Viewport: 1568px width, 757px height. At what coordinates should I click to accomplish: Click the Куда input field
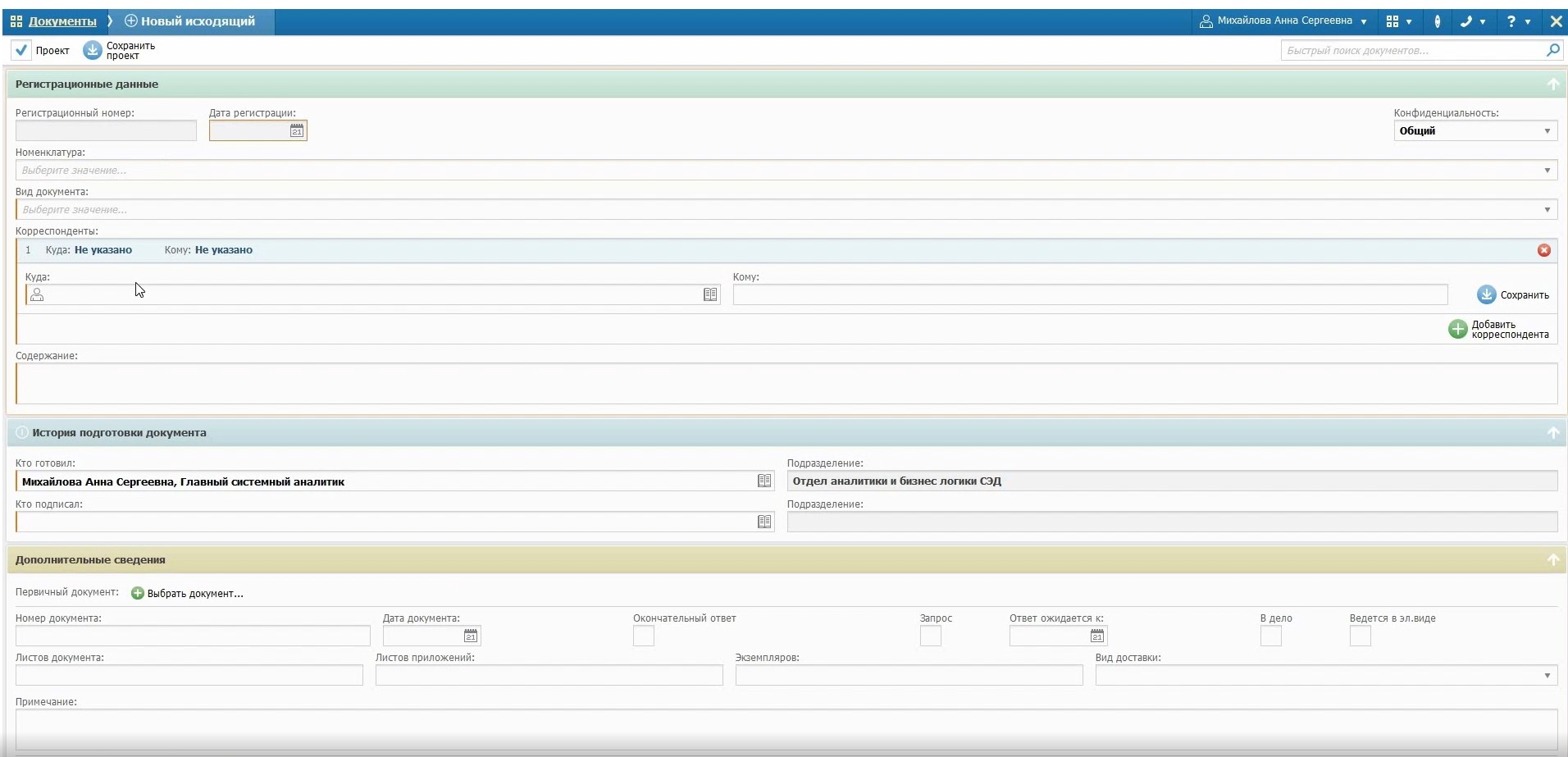[x=373, y=294]
